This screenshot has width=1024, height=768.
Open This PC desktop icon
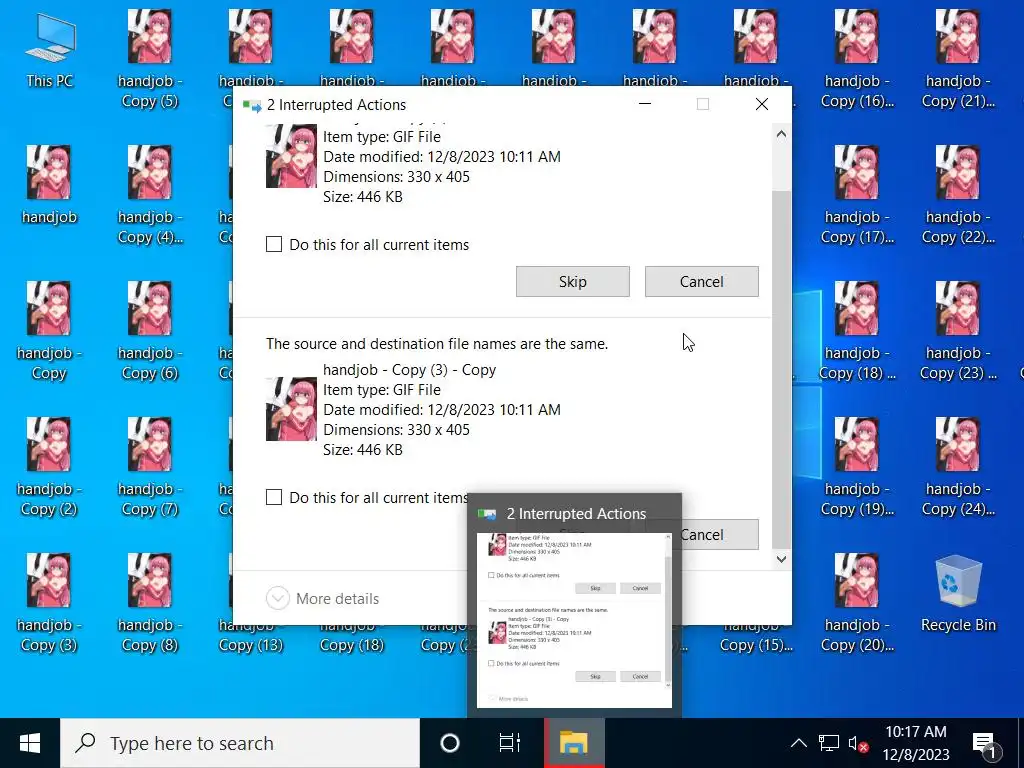point(50,51)
